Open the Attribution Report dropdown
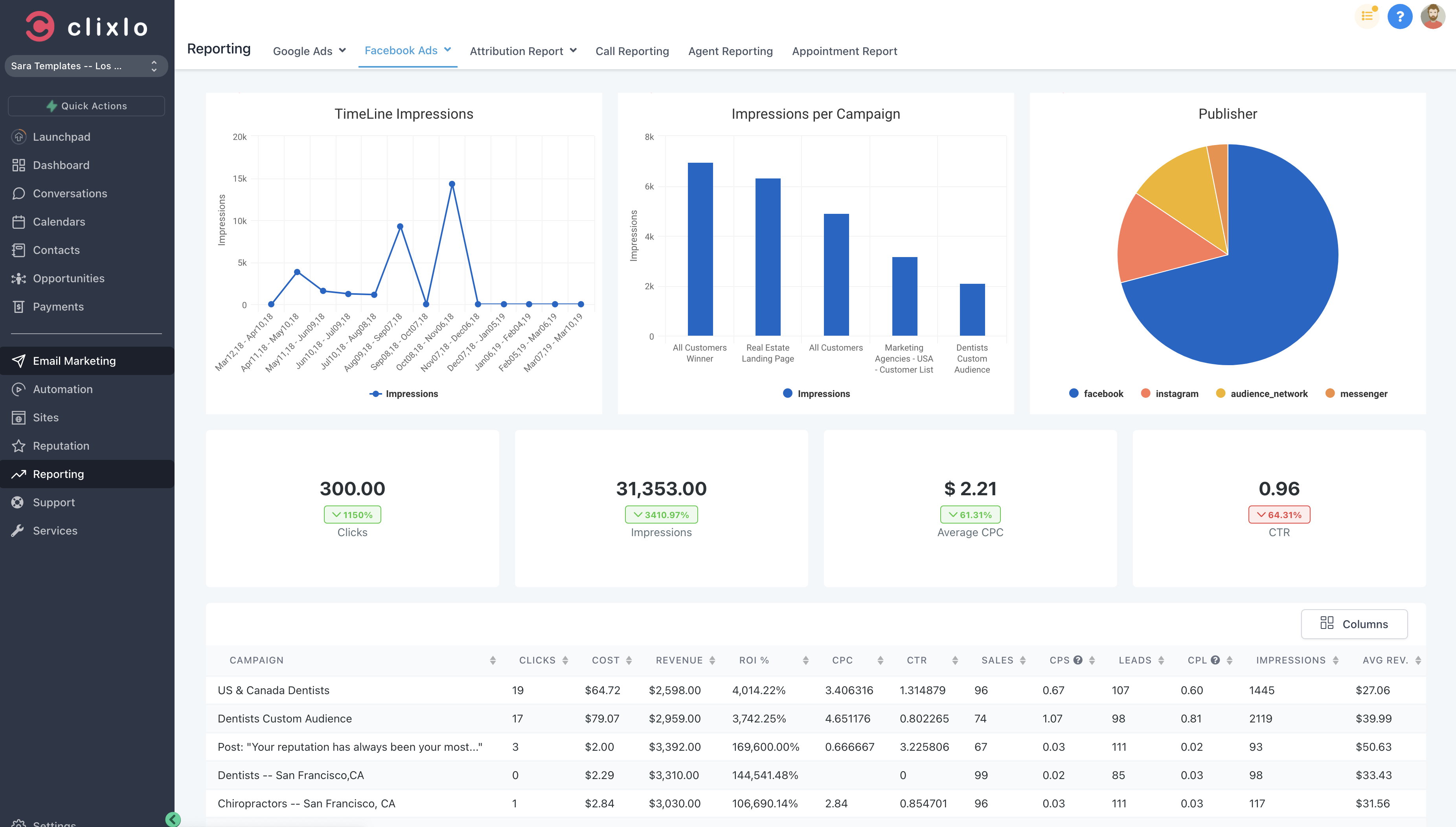 coord(523,51)
